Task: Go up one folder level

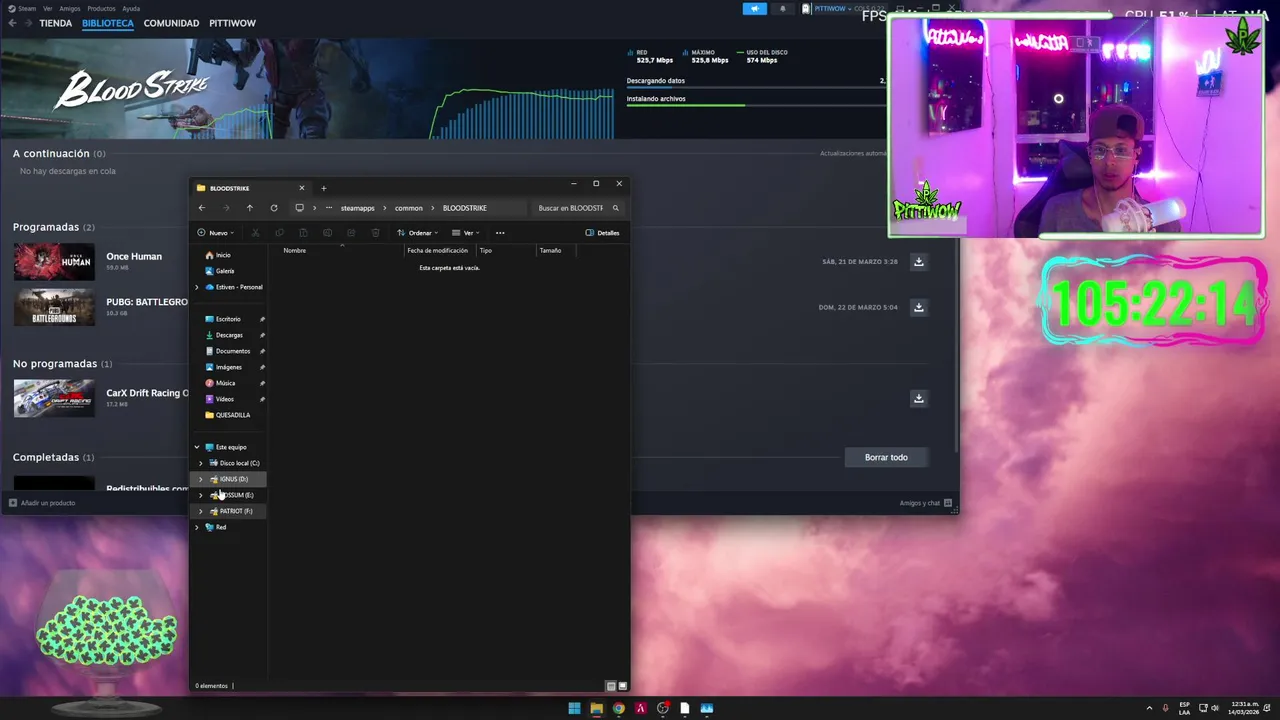Action: point(250,208)
